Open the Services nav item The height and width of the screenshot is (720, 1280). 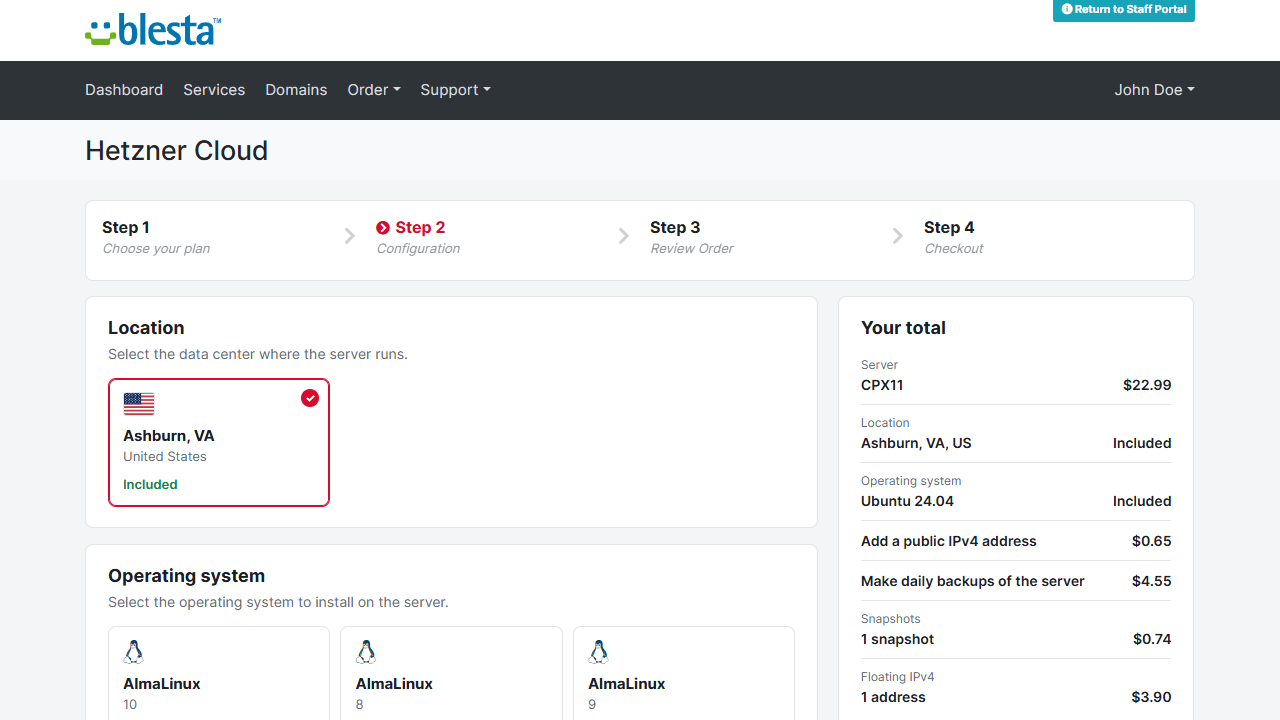pyautogui.click(x=214, y=90)
